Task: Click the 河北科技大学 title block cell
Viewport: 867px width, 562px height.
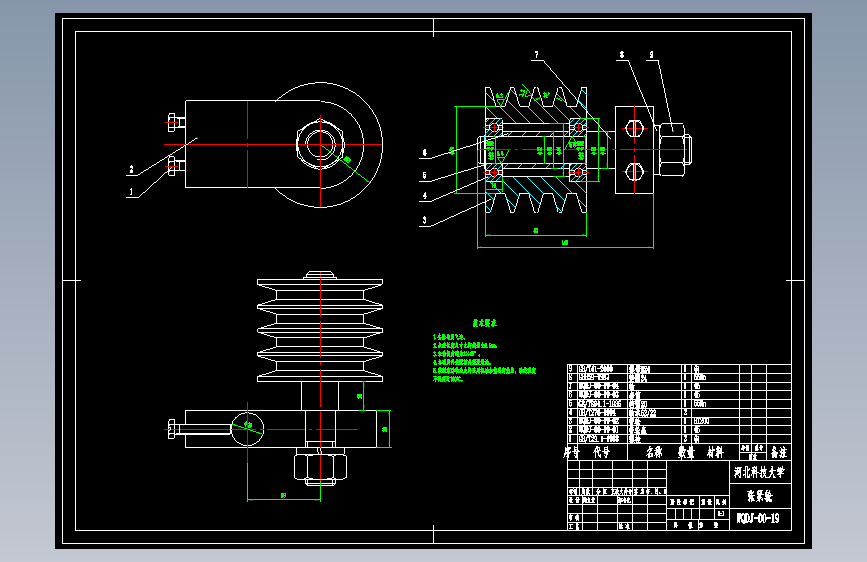Action: (x=760, y=472)
